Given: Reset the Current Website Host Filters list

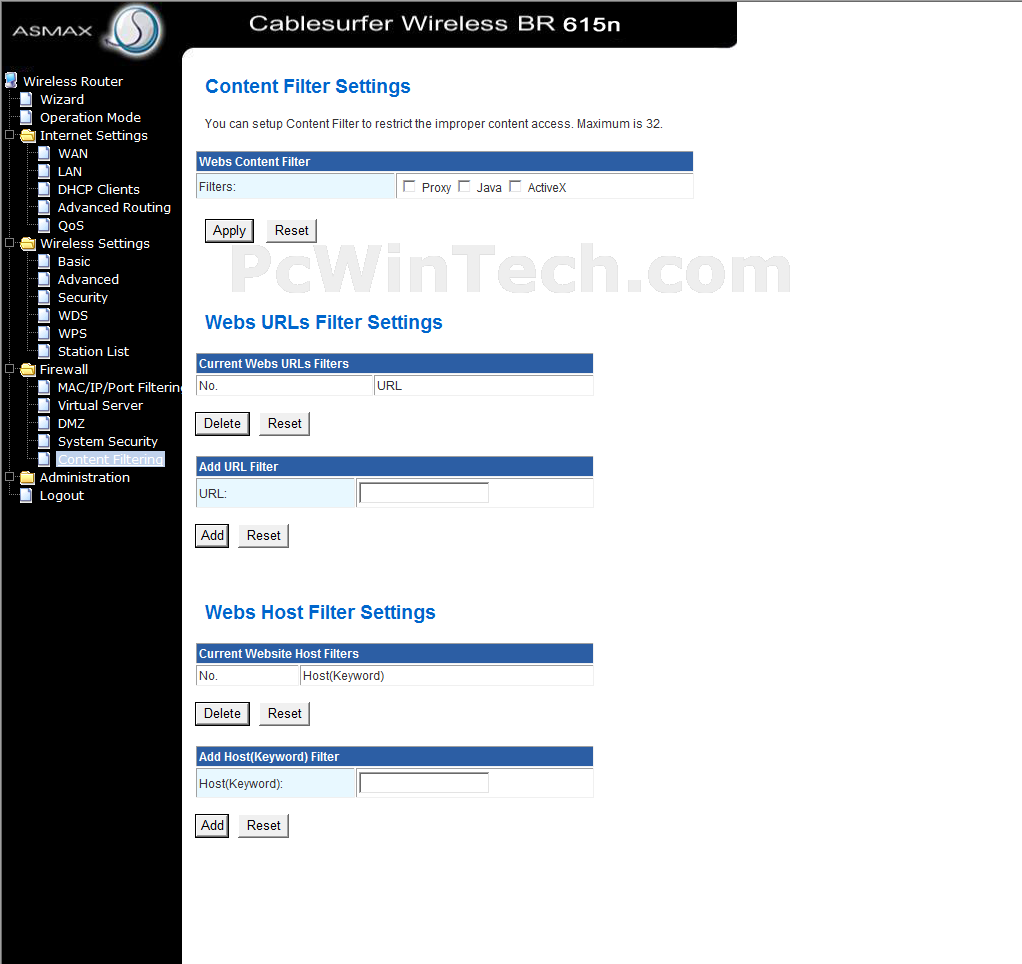Looking at the screenshot, I should point(285,714).
